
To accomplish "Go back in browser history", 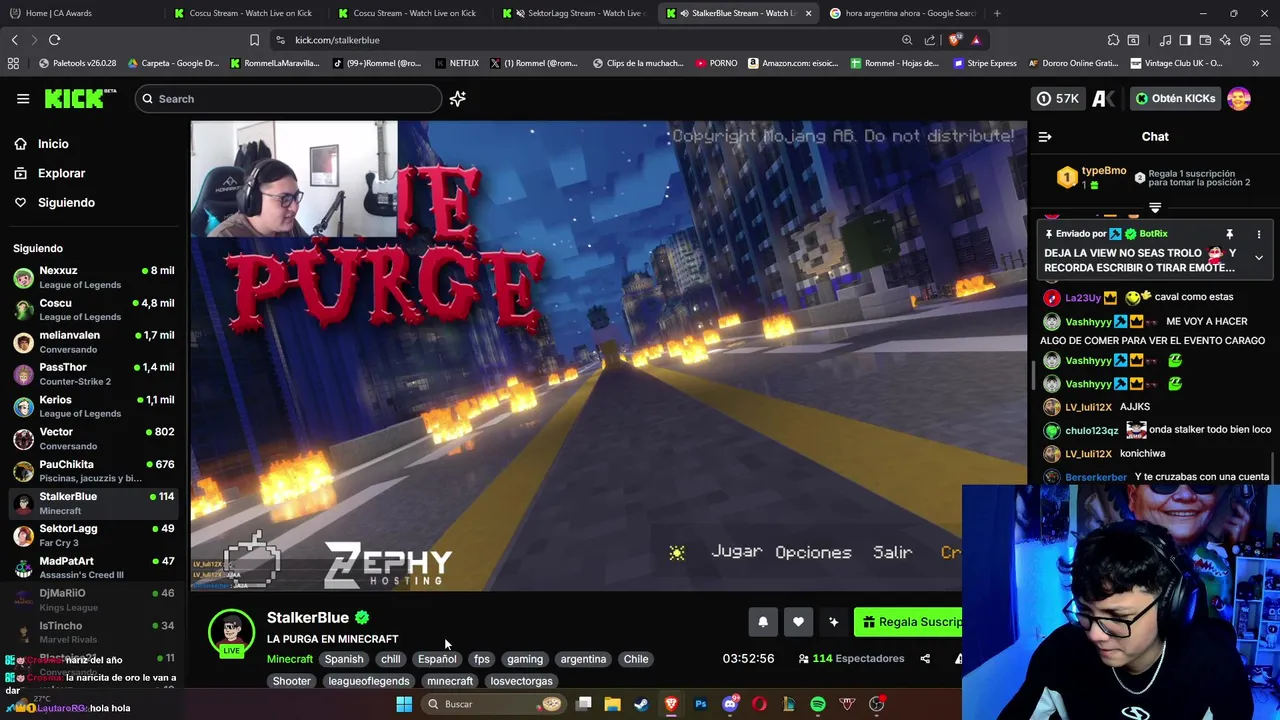I will pyautogui.click(x=14, y=40).
